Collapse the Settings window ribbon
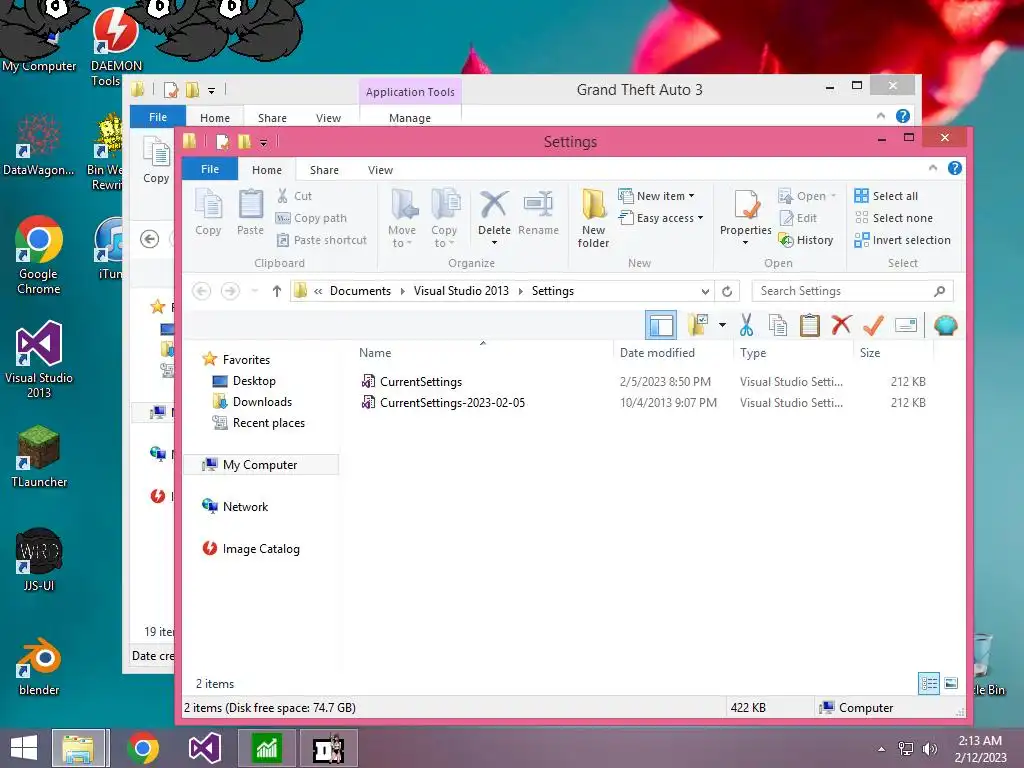 coord(933,168)
